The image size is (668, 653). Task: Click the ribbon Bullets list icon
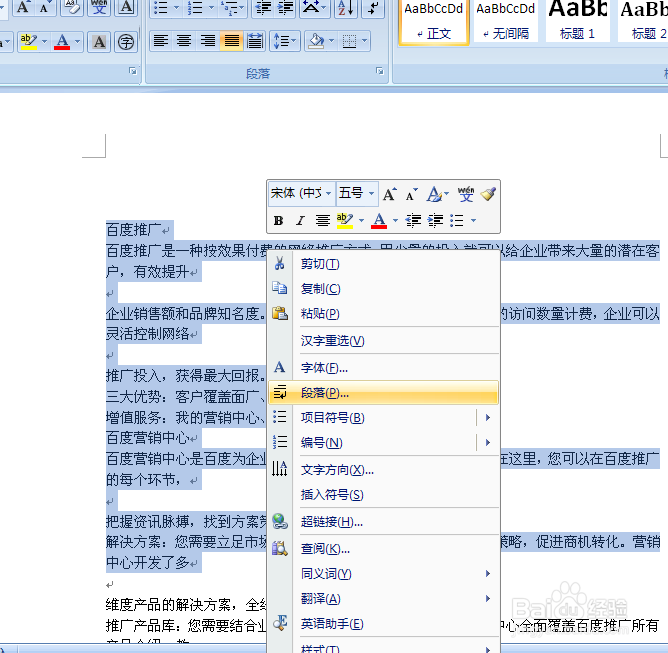pos(161,8)
